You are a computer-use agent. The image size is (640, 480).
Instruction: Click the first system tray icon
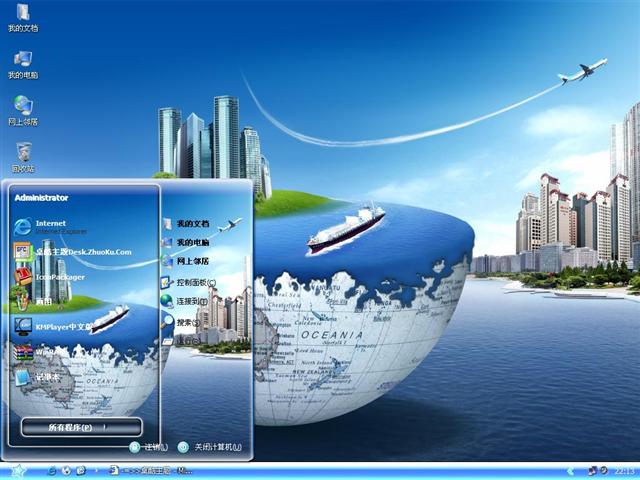click(x=593, y=471)
